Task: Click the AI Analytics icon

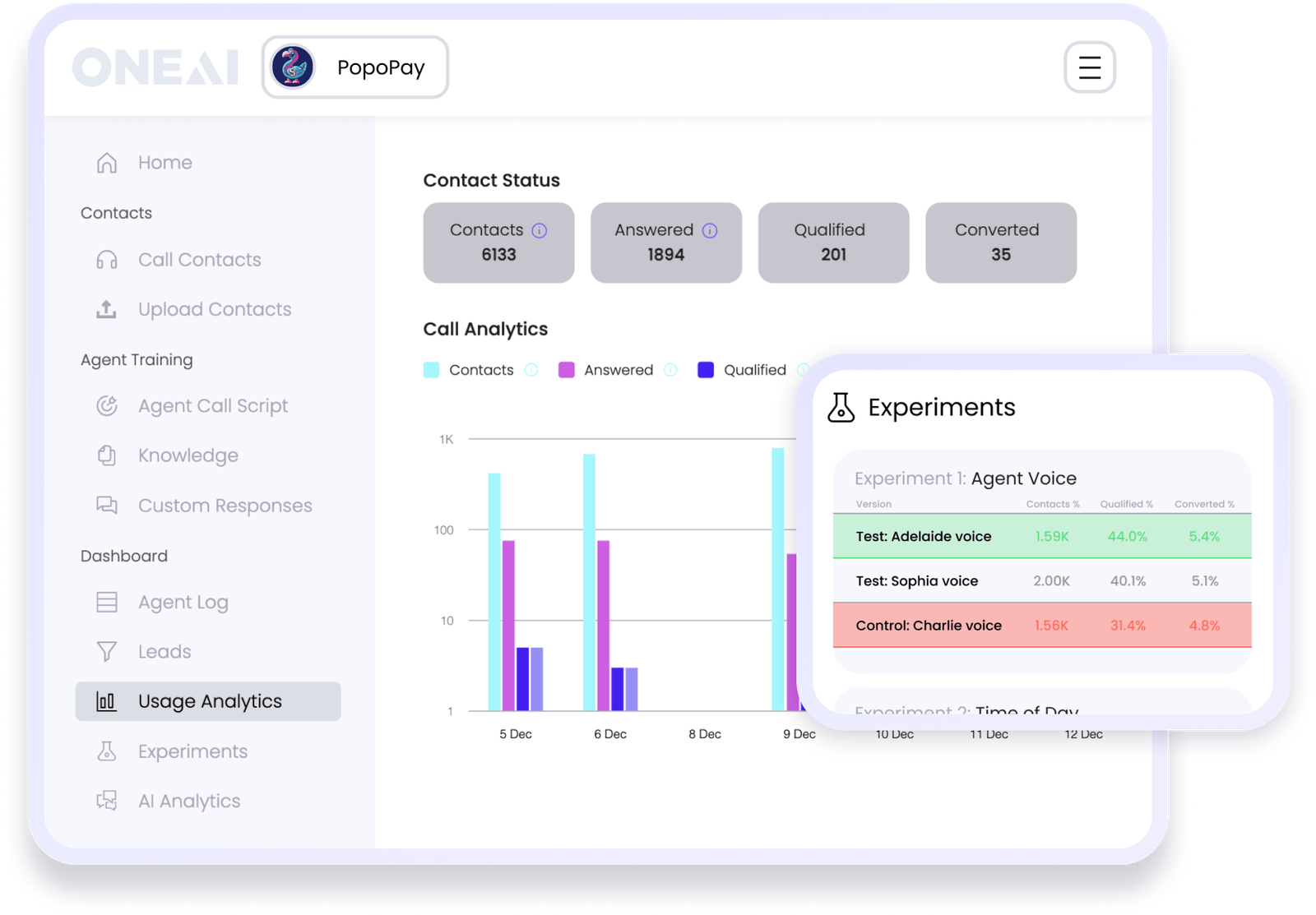Action: [x=106, y=801]
